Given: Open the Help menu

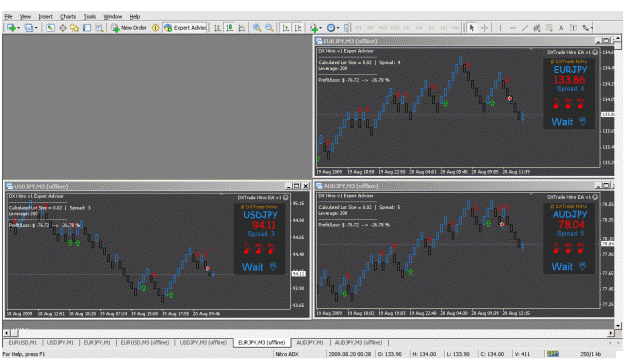Looking at the screenshot, I should pos(135,16).
